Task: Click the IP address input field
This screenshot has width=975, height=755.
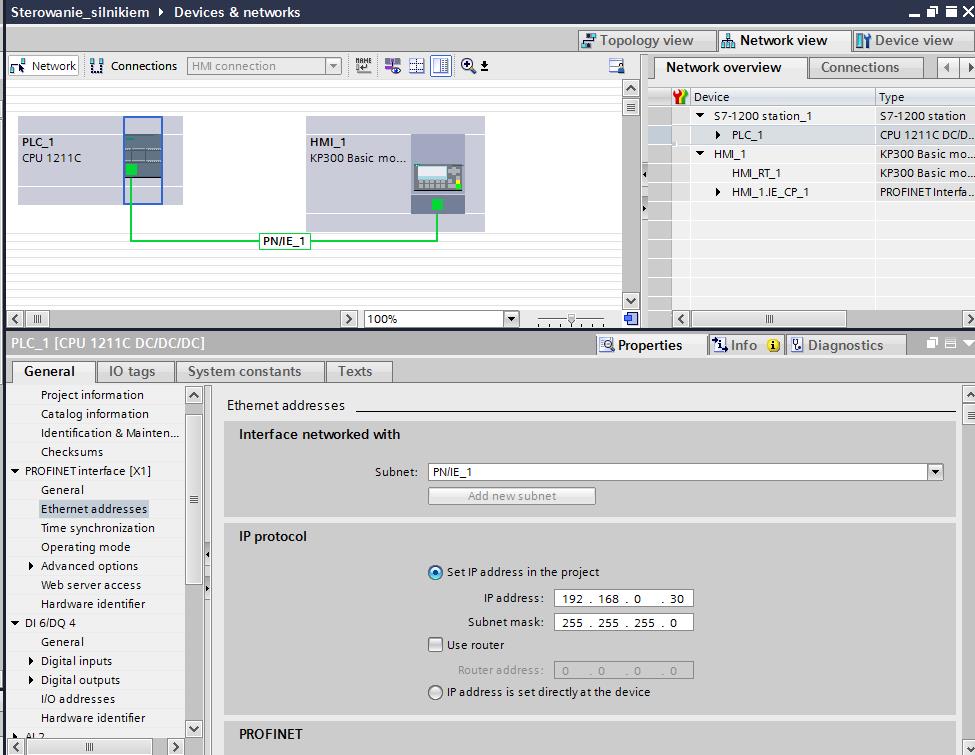Action: [623, 598]
